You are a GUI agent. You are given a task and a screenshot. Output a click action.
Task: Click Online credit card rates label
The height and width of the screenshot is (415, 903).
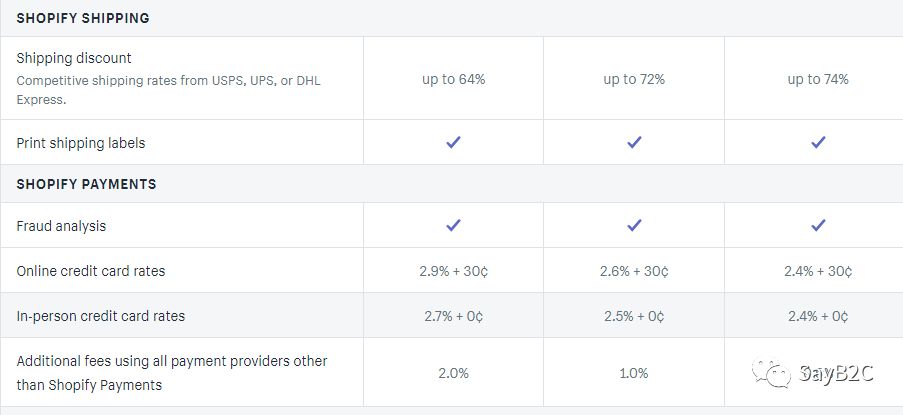click(90, 271)
